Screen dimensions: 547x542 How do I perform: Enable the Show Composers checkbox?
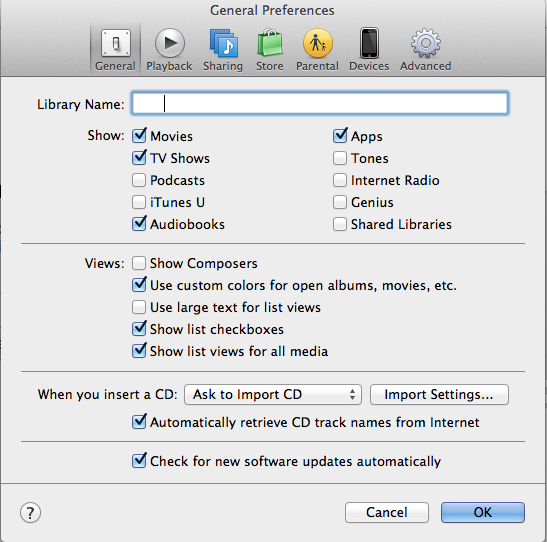pos(139,263)
